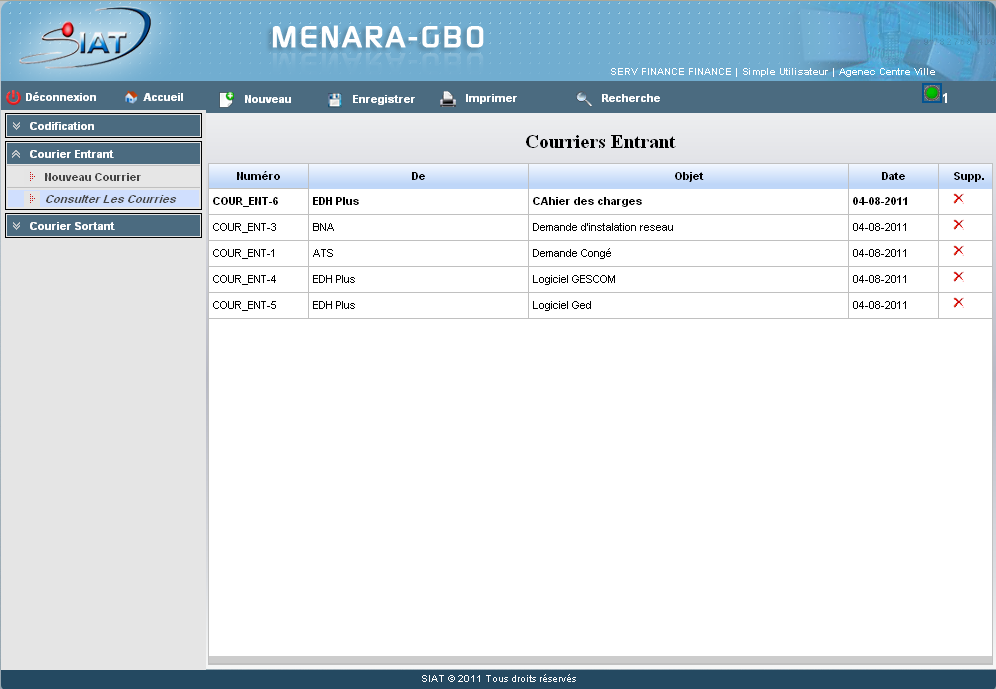This screenshot has width=996, height=689.
Task: Click the Supp. column header
Action: [x=968, y=176]
